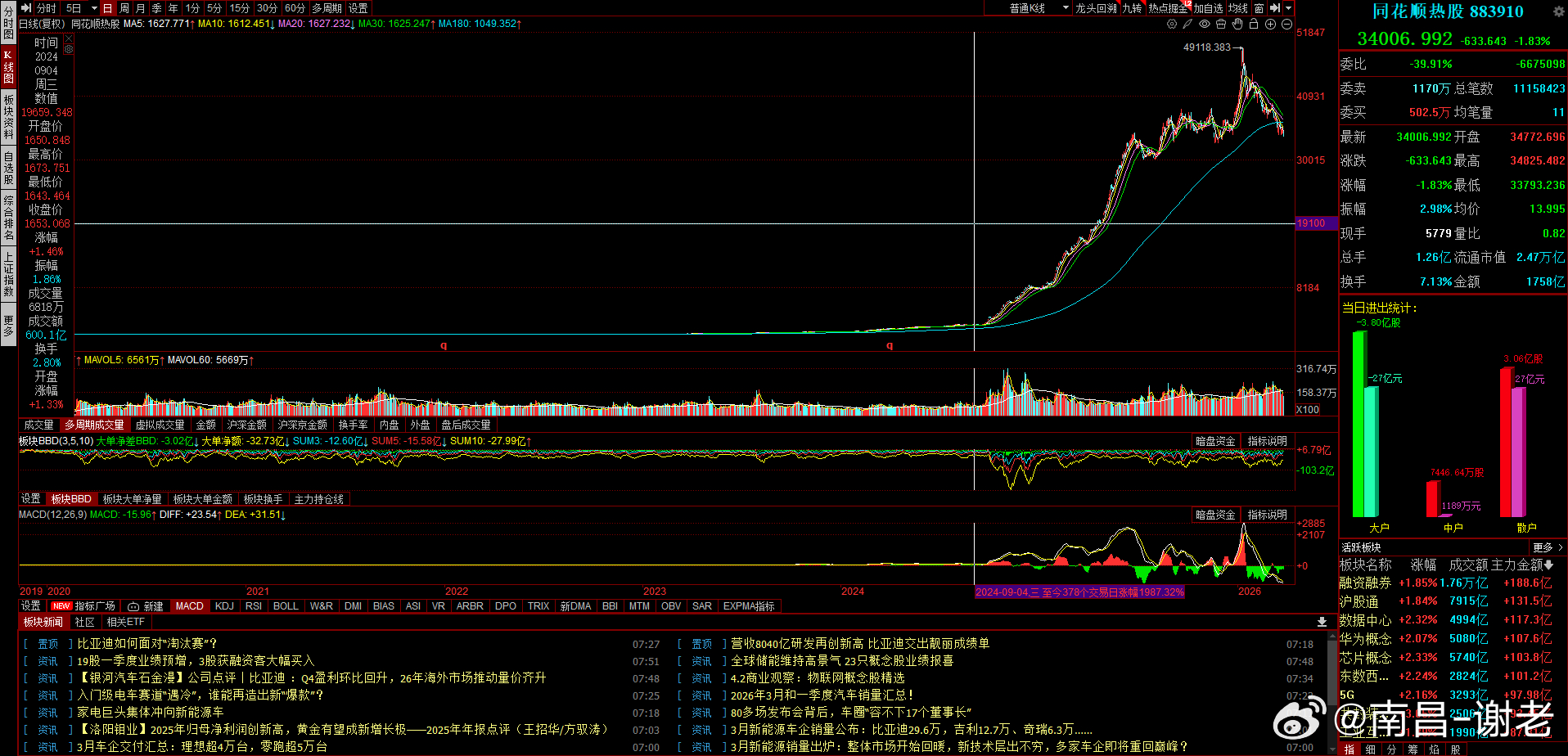
Task: Switch to the 年 yearly period
Action: pyautogui.click(x=173, y=8)
